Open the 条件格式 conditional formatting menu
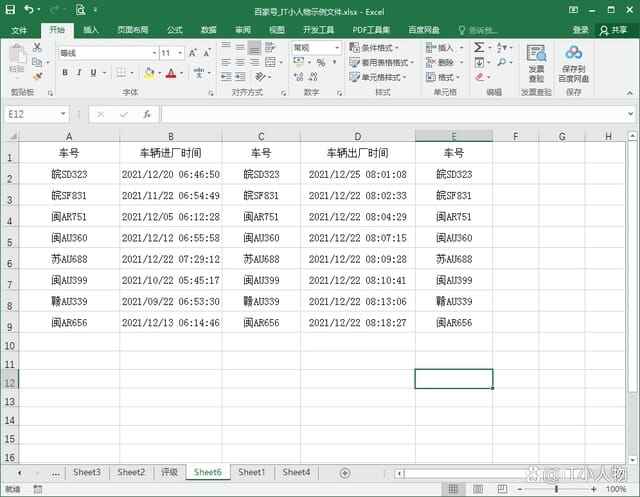This screenshot has width=640, height=497. pos(374,48)
